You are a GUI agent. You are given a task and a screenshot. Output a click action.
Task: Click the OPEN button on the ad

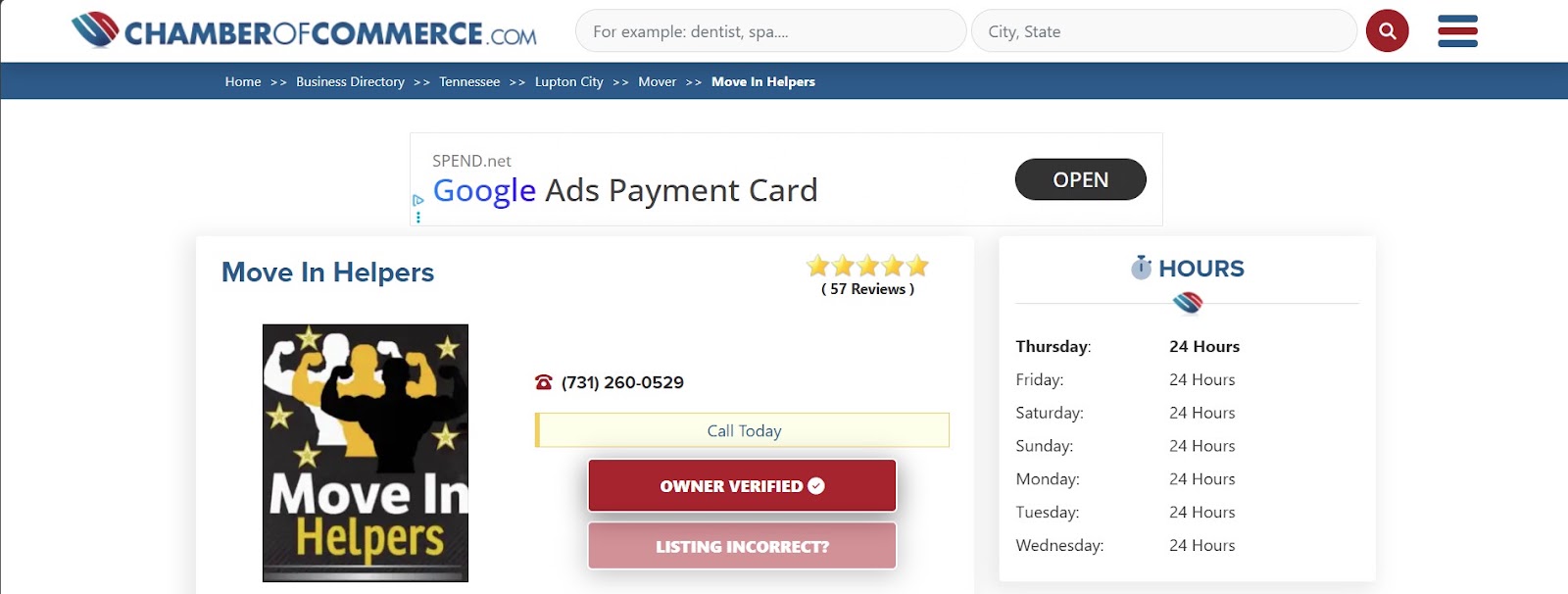[x=1080, y=179]
